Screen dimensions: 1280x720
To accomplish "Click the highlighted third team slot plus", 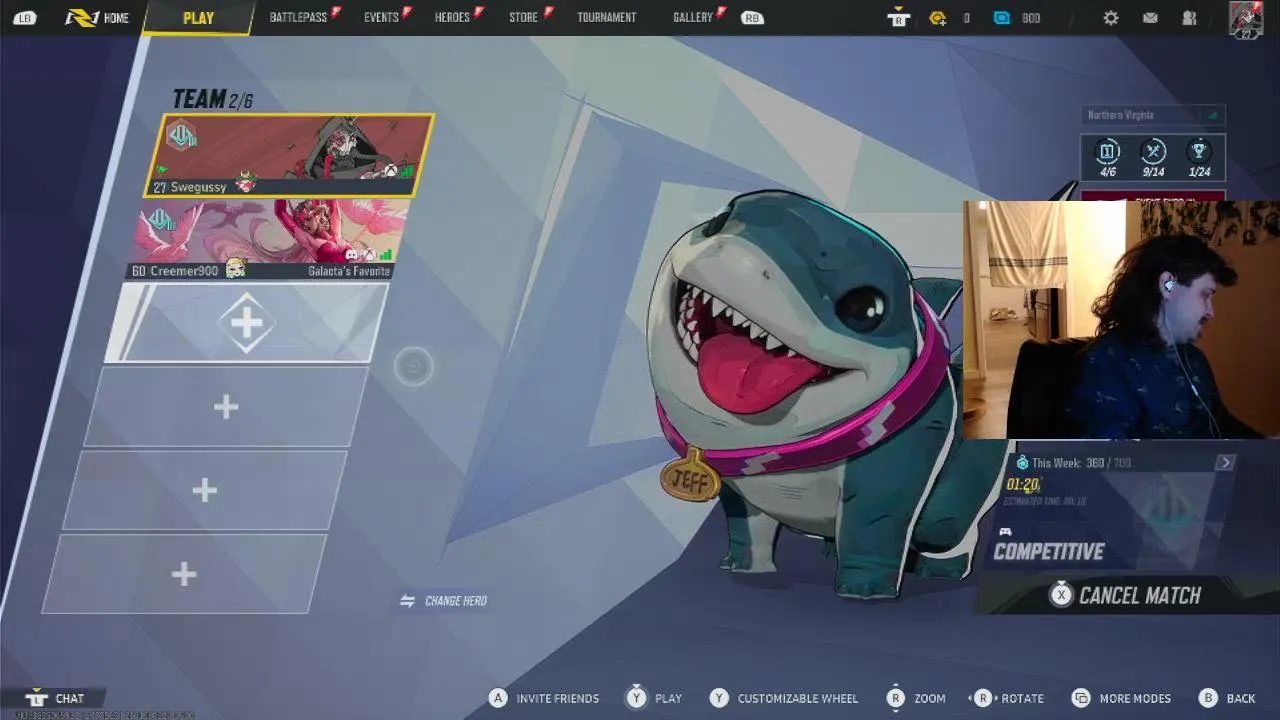I will [x=246, y=323].
